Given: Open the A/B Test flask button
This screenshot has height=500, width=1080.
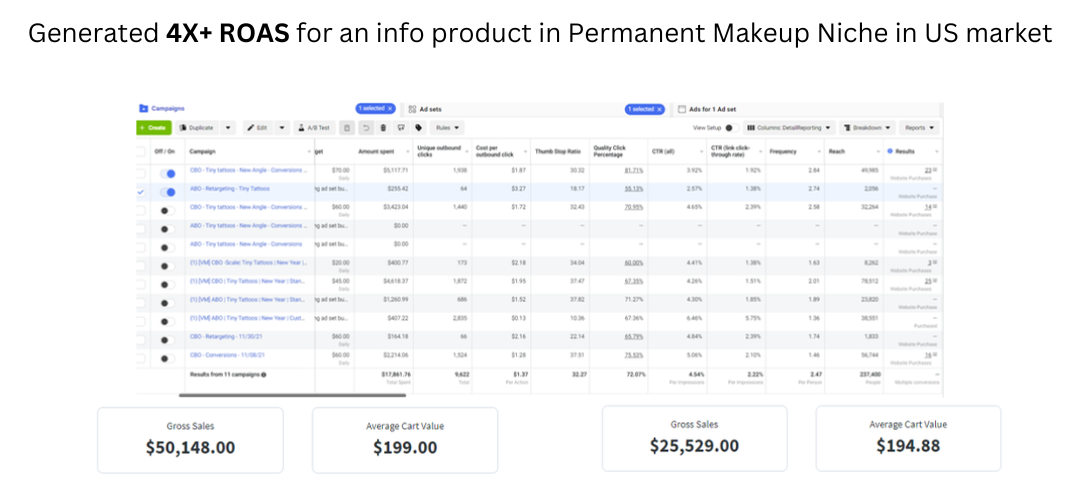Looking at the screenshot, I should tap(315, 128).
